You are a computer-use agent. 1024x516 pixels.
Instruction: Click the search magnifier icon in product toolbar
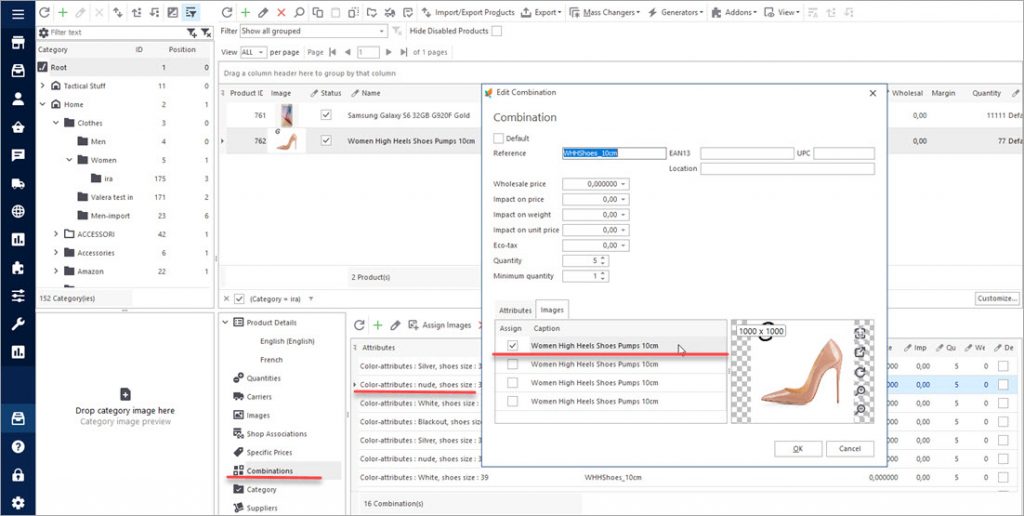click(299, 12)
